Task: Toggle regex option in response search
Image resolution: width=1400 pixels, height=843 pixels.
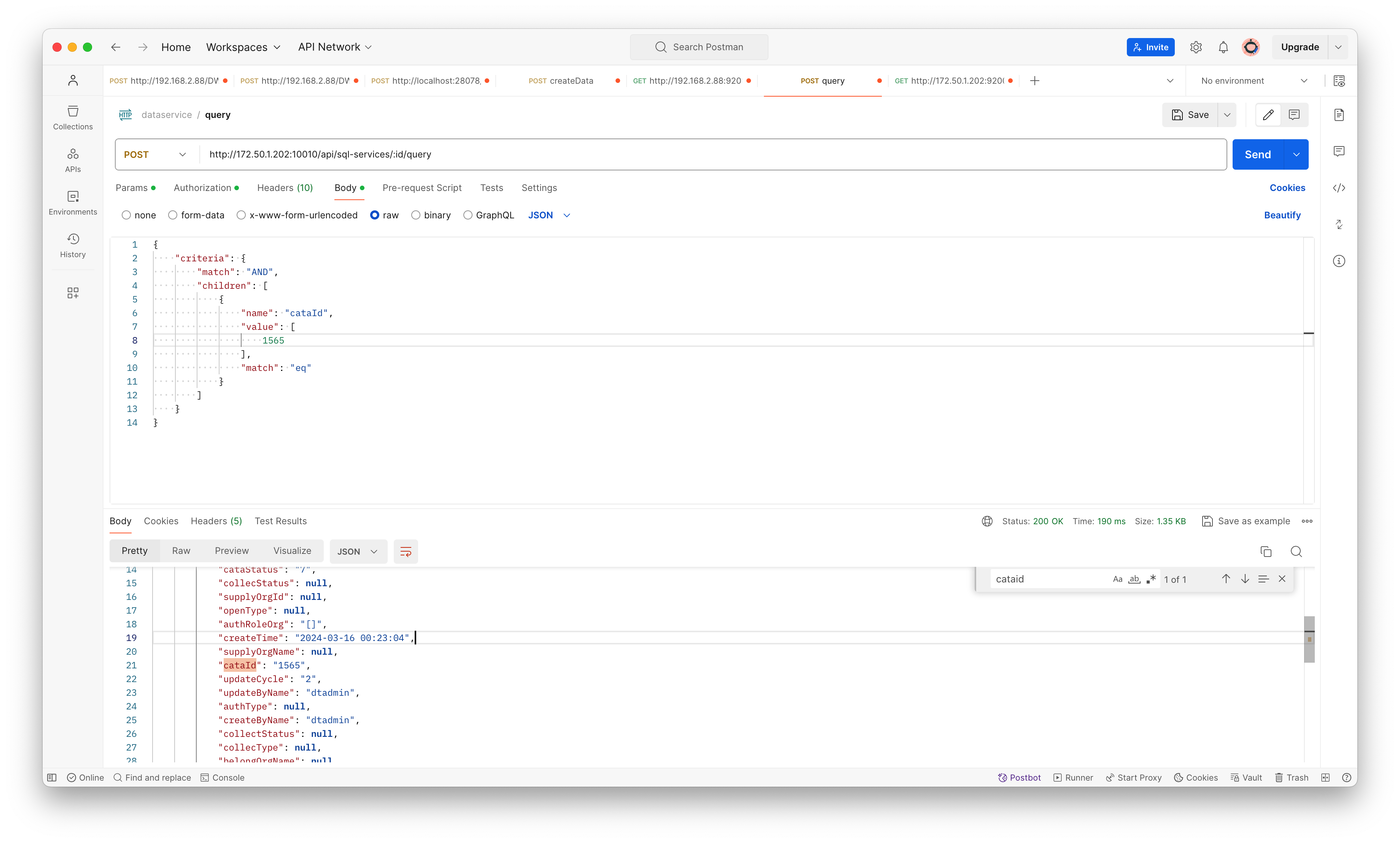Action: coord(1151,579)
